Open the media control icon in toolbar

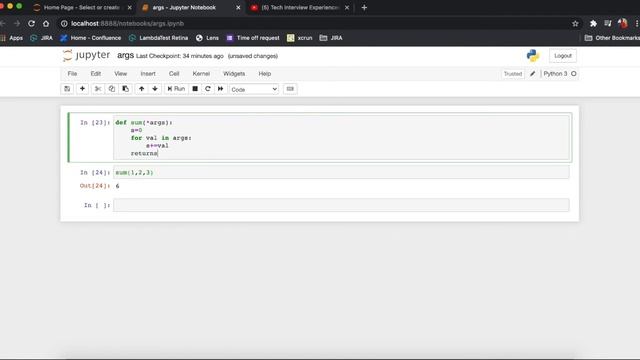click(x=608, y=24)
